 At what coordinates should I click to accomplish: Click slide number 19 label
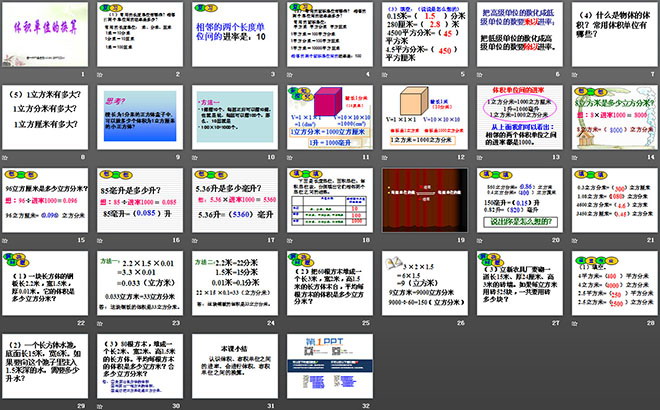coord(461,240)
